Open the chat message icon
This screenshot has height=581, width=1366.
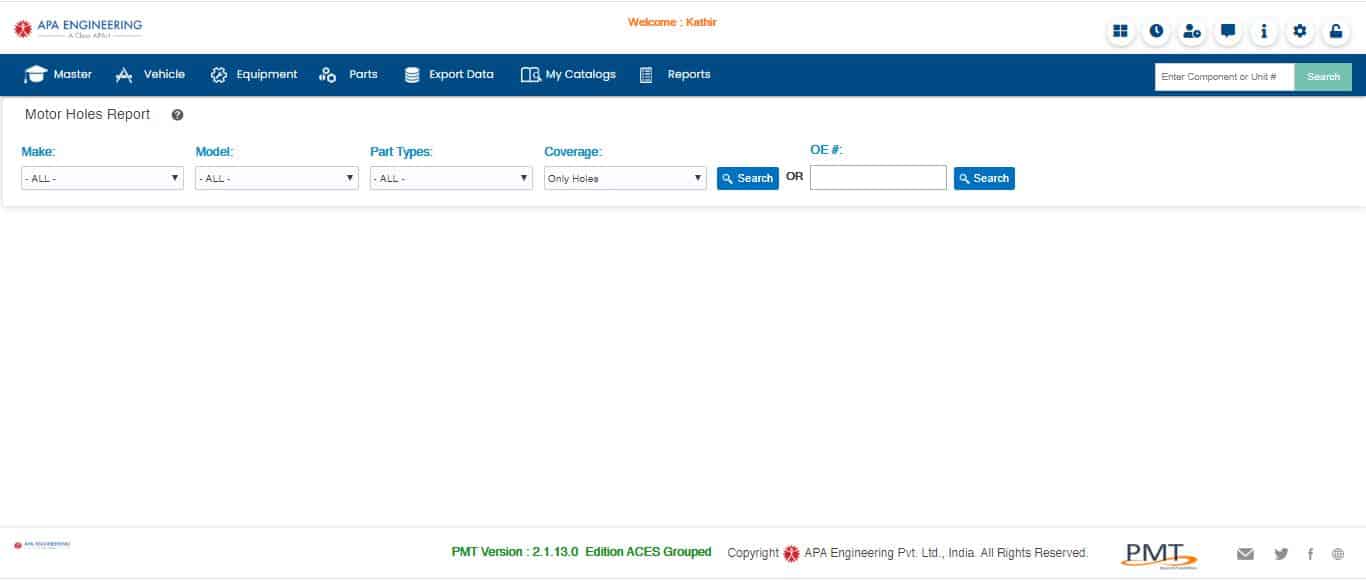pyautogui.click(x=1228, y=31)
